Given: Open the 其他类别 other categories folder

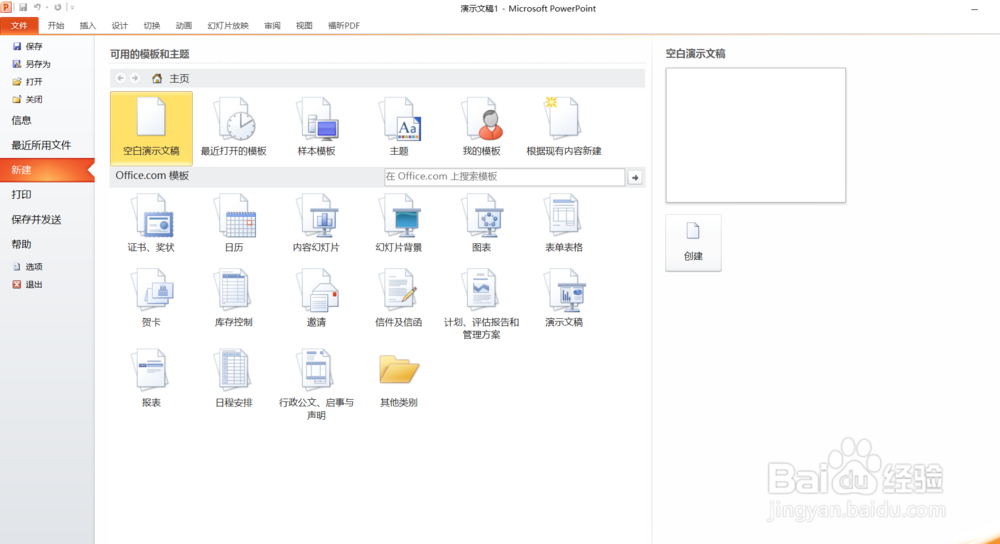Looking at the screenshot, I should (x=399, y=380).
